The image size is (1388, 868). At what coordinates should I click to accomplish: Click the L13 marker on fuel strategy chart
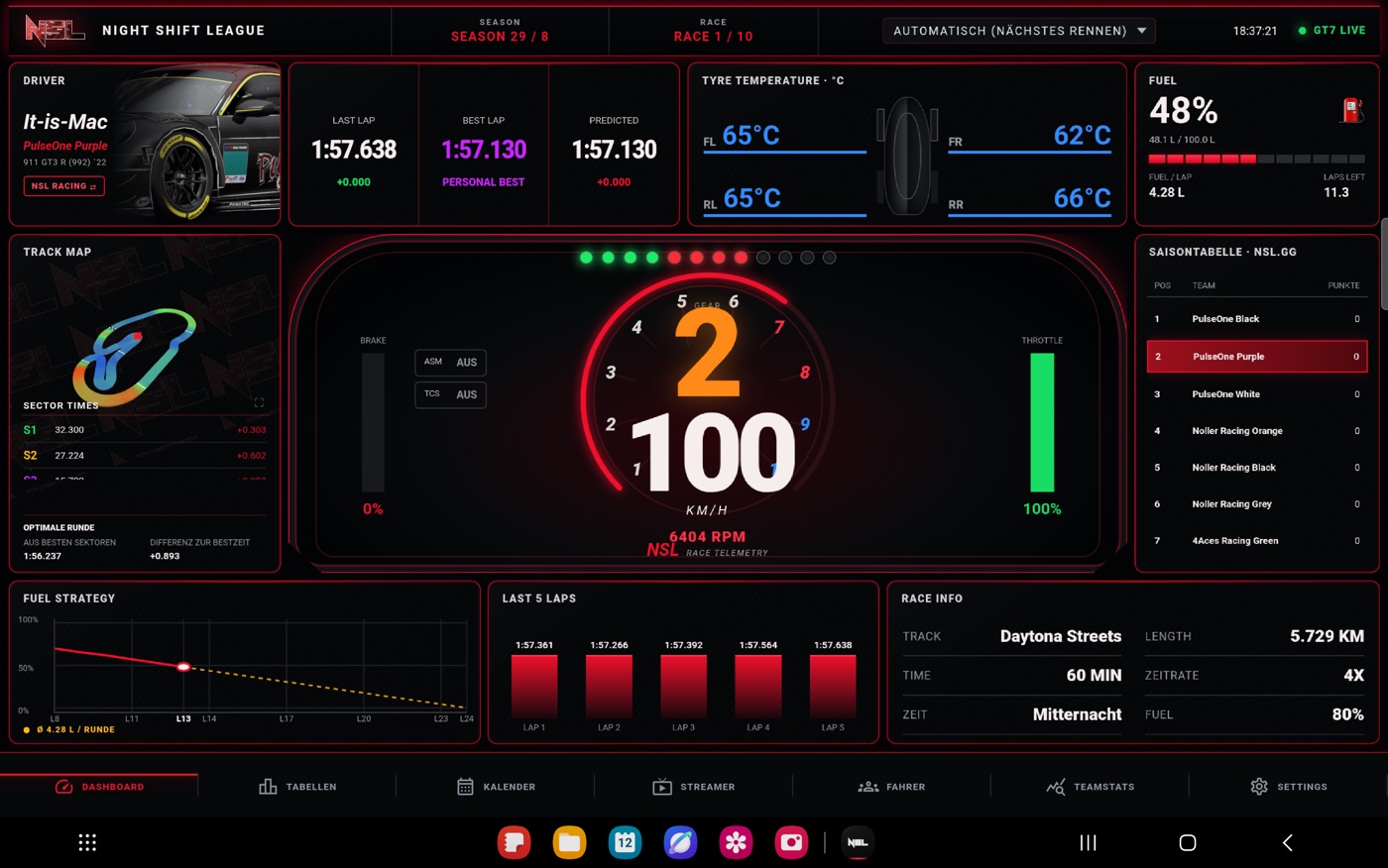[183, 667]
